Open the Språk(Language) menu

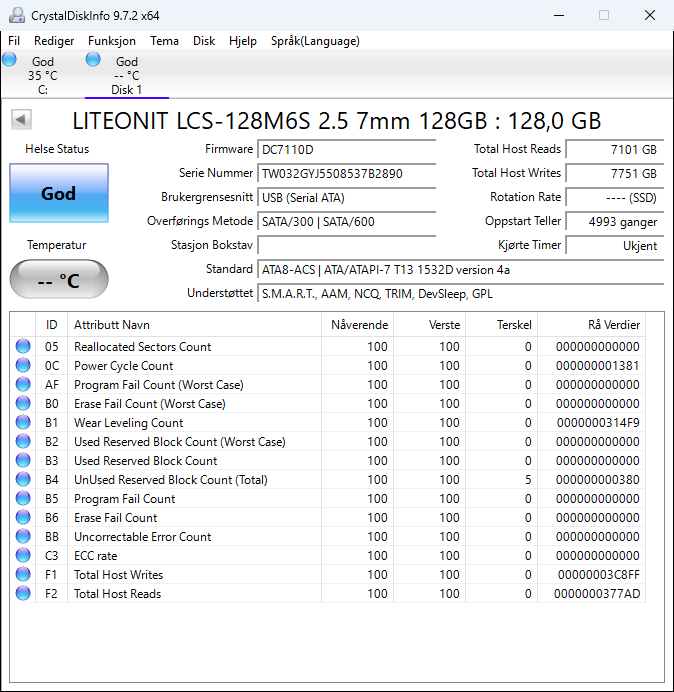(315, 41)
